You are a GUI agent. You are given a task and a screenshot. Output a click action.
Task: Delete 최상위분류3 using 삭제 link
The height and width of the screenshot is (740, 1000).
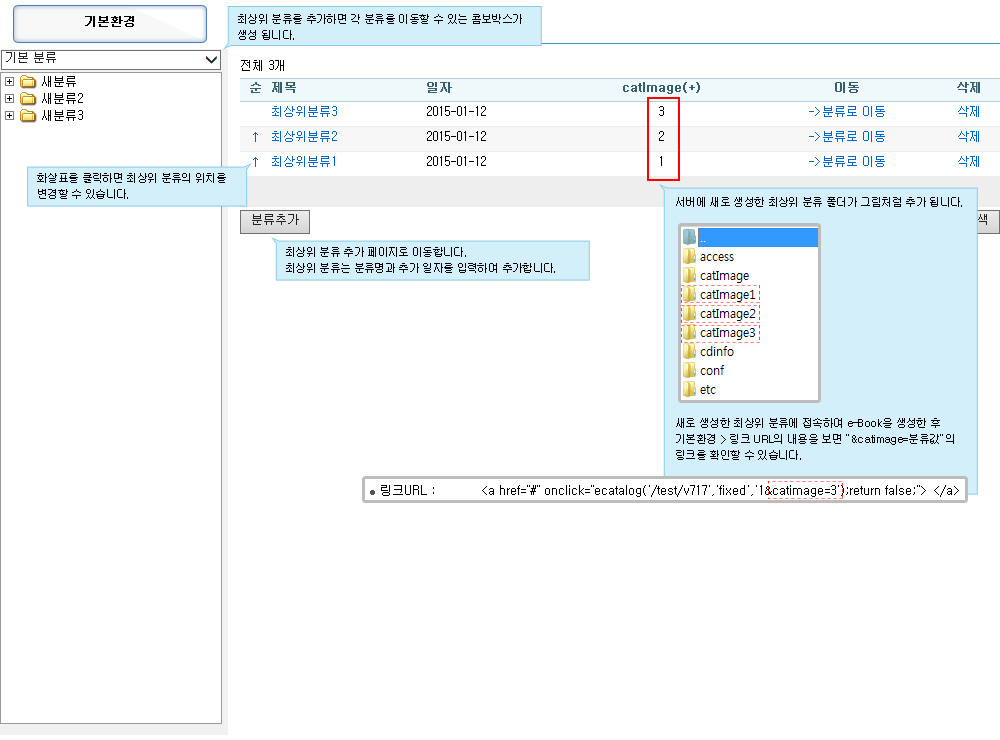968,112
